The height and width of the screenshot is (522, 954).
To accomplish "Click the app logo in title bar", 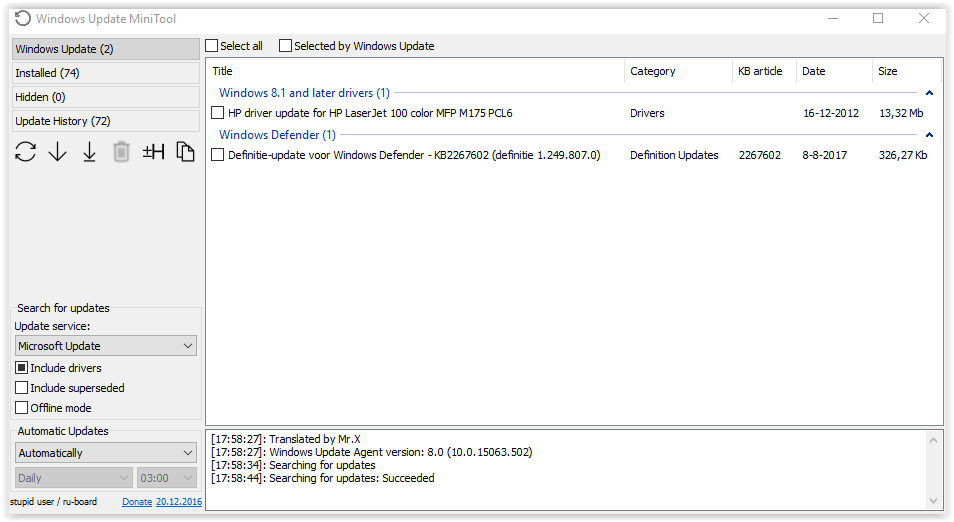I will [x=22, y=18].
